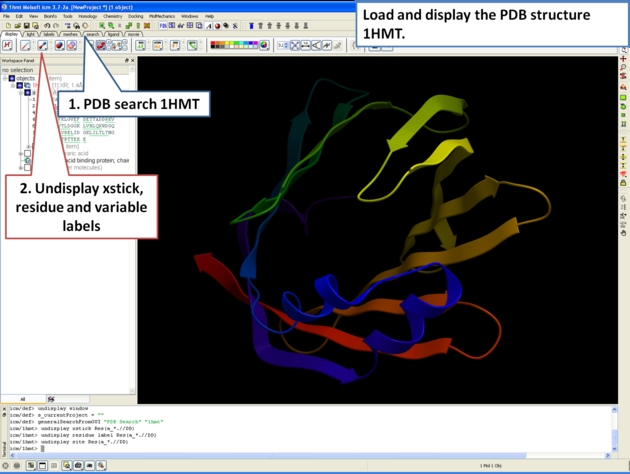Toggle the blue checkbox on the 1hmt object row
The width and height of the screenshot is (630, 474).
click(x=20, y=86)
